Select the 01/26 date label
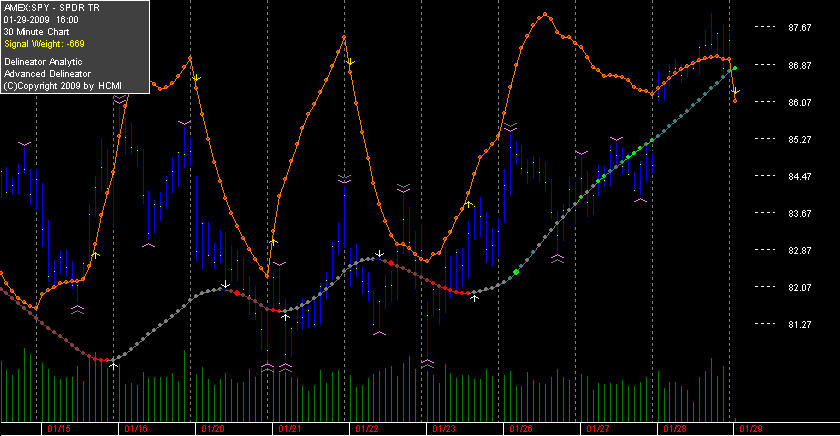The height and width of the screenshot is (436, 840). (521, 429)
